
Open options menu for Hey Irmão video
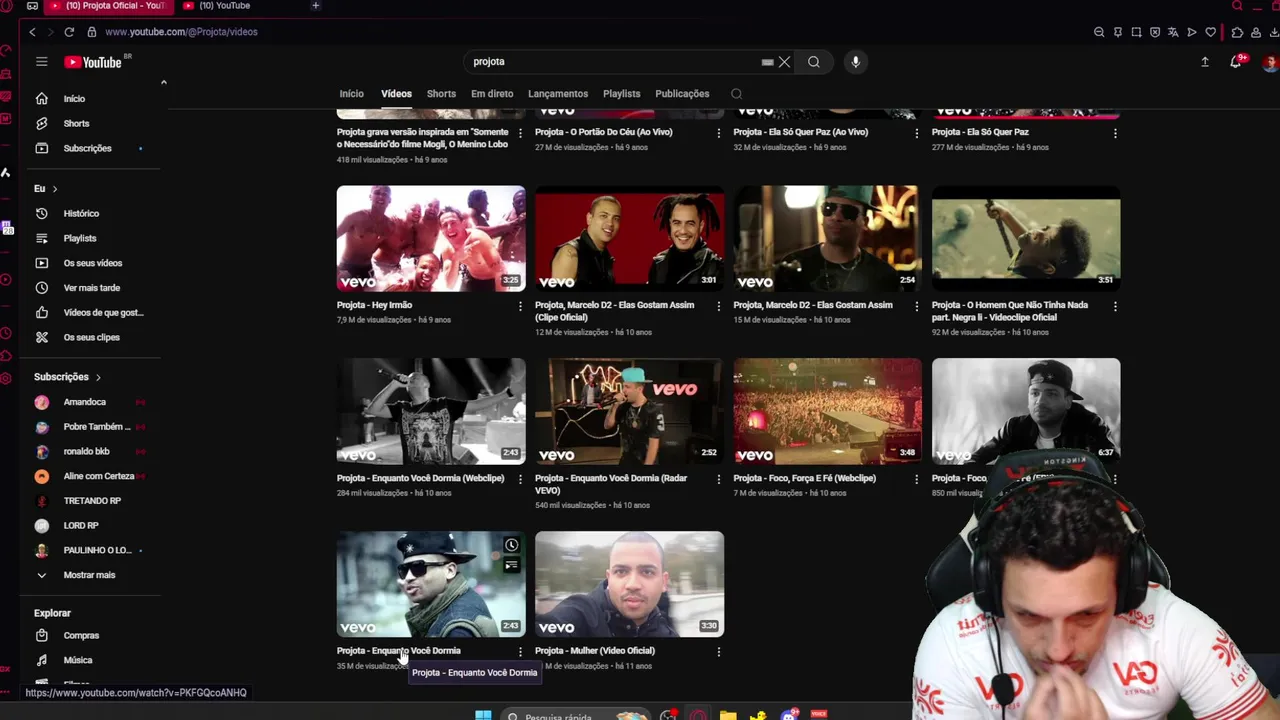[520, 306]
